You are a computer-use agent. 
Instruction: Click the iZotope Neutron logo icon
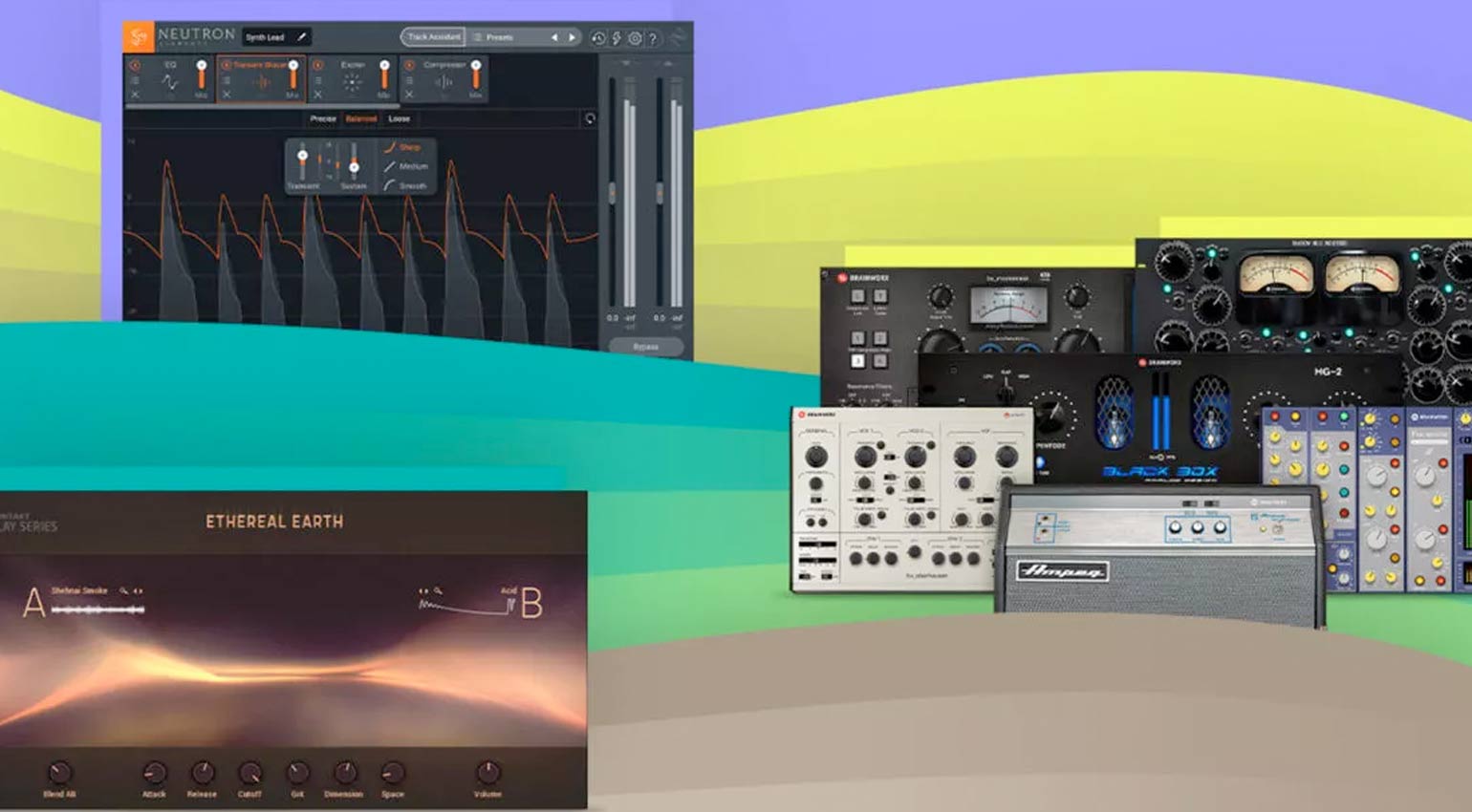click(139, 37)
